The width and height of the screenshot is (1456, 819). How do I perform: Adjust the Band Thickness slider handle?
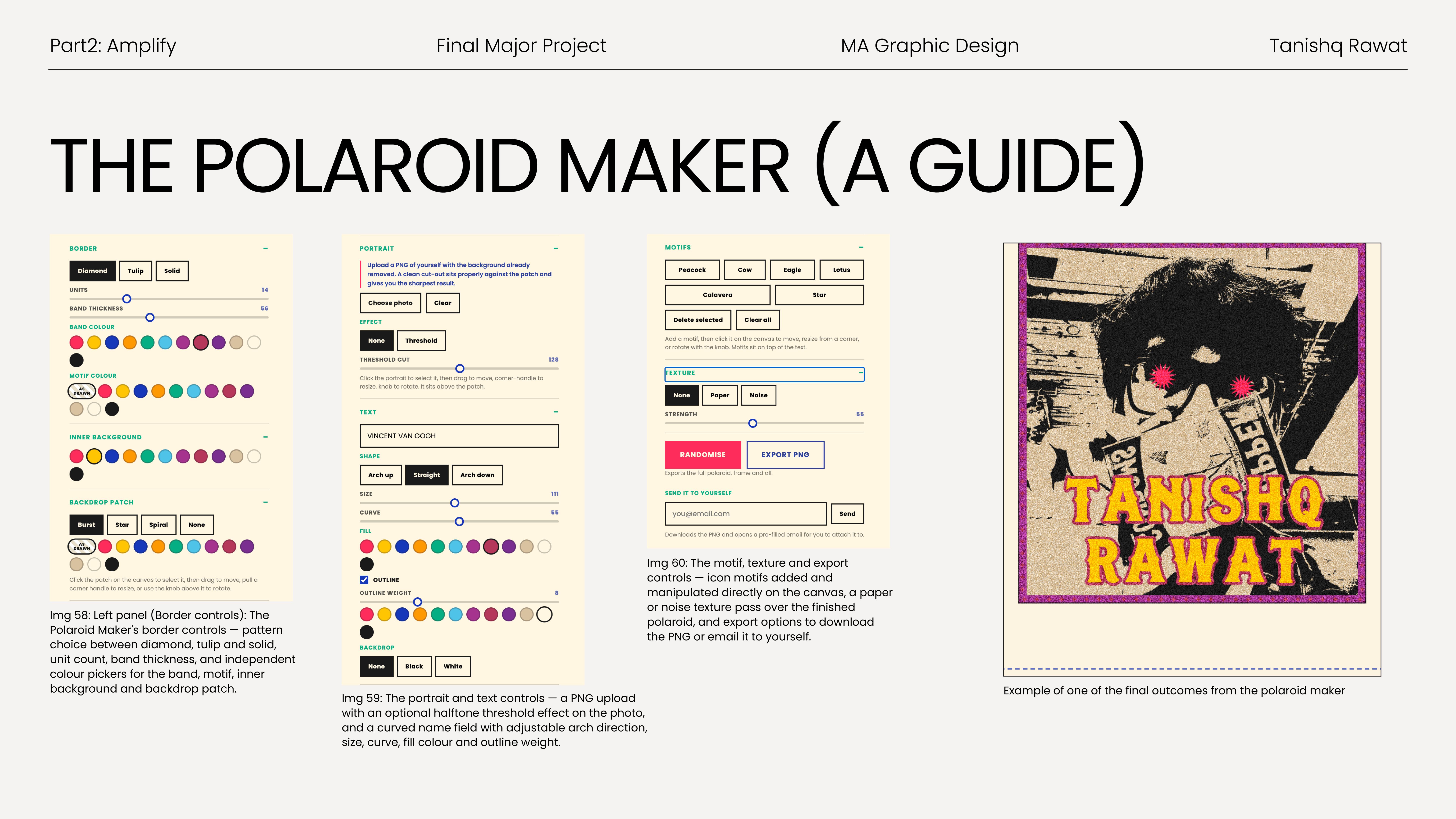(150, 318)
